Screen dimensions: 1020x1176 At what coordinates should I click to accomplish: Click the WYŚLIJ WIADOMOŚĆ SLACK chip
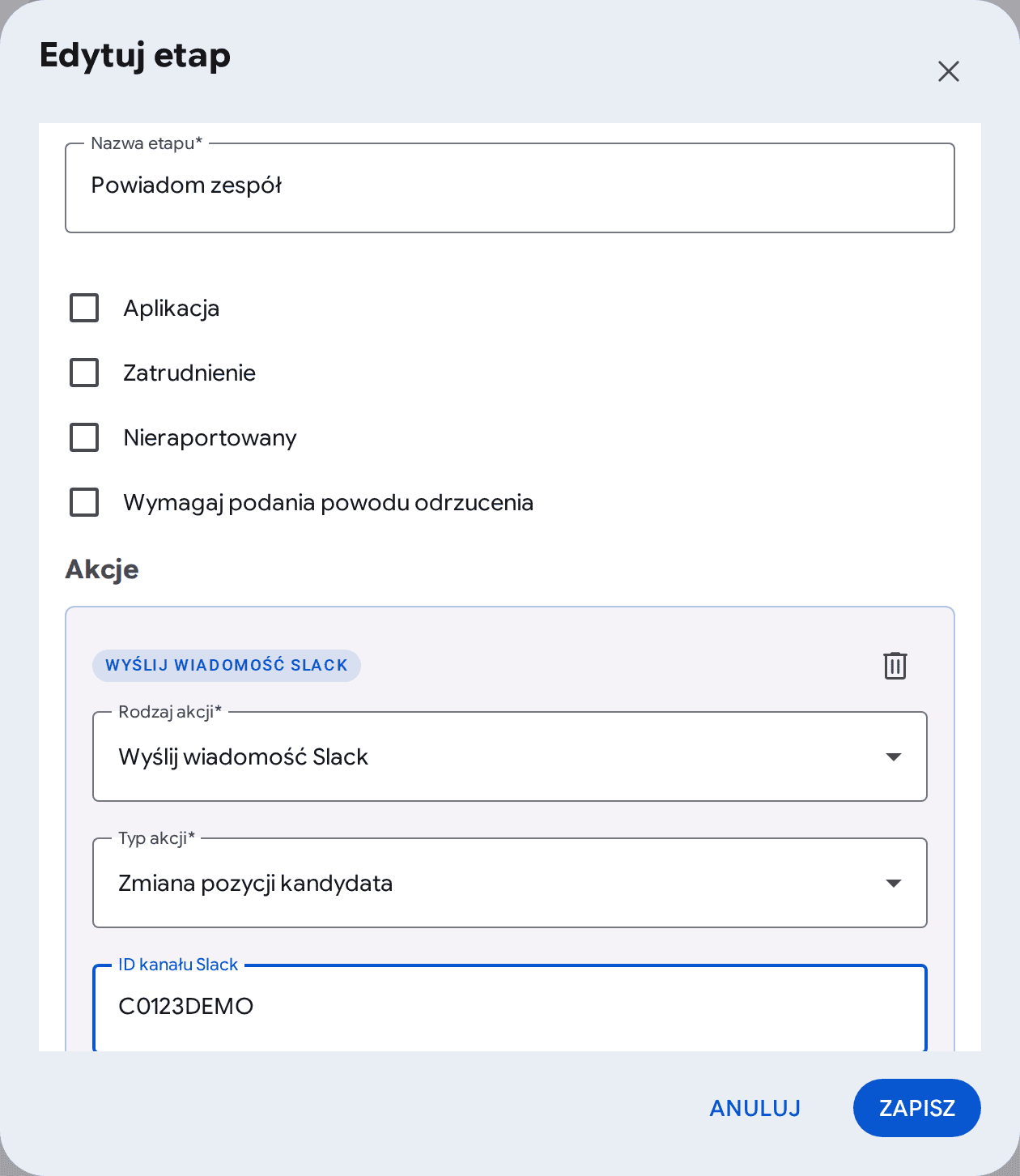tap(227, 665)
